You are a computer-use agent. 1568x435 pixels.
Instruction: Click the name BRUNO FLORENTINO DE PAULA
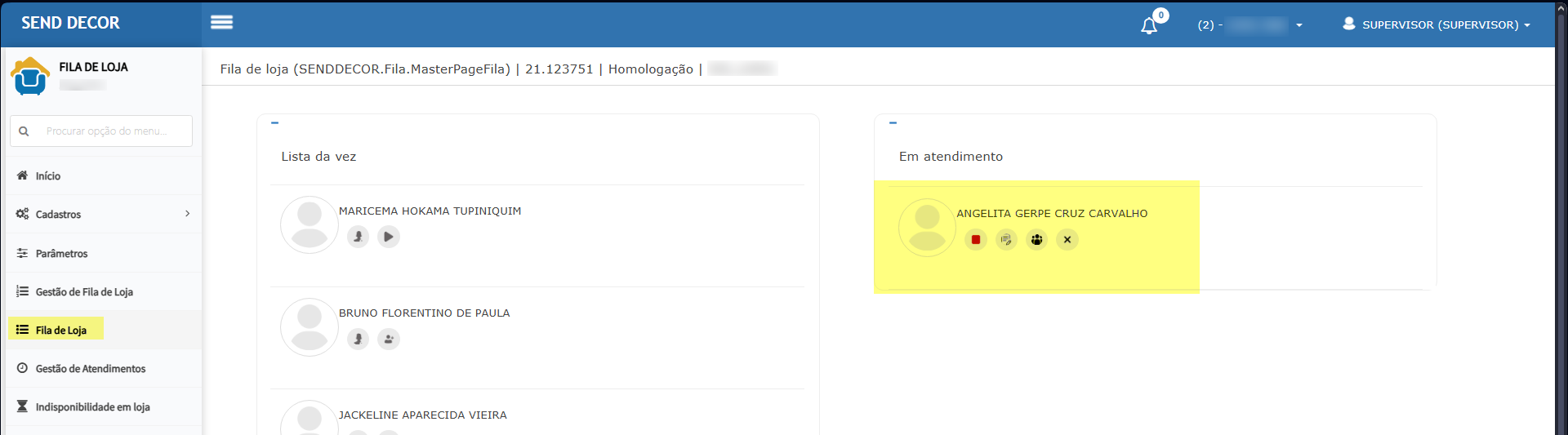pos(424,313)
